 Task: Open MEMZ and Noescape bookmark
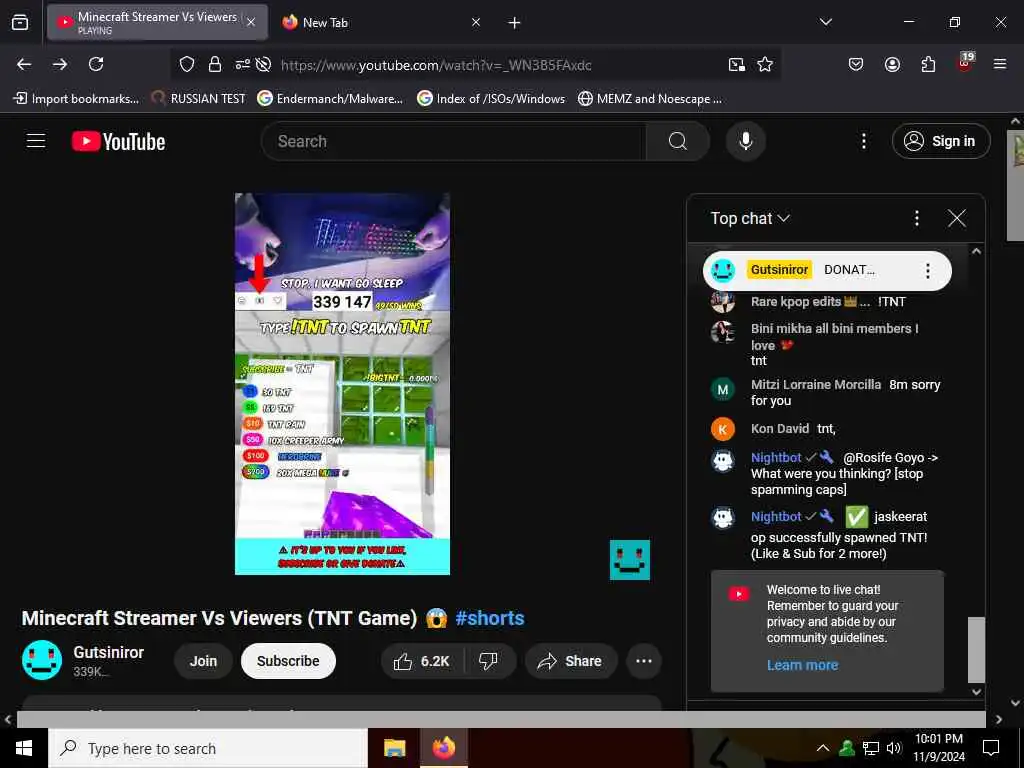[650, 99]
